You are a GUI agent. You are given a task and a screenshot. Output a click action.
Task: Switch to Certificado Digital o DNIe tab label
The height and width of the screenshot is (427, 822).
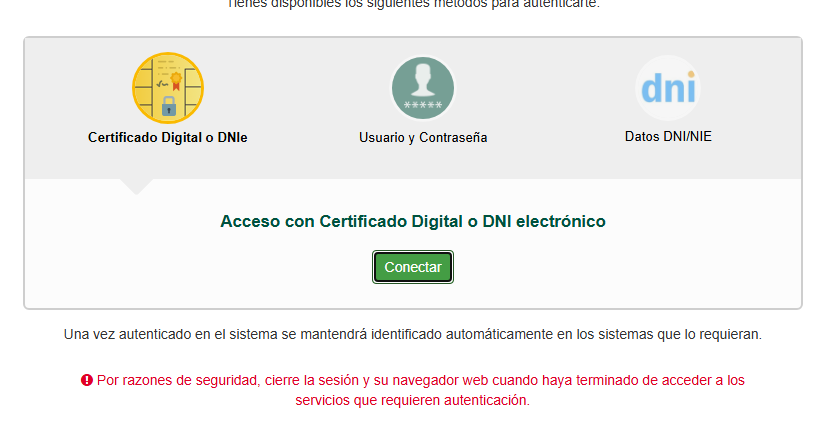167,138
